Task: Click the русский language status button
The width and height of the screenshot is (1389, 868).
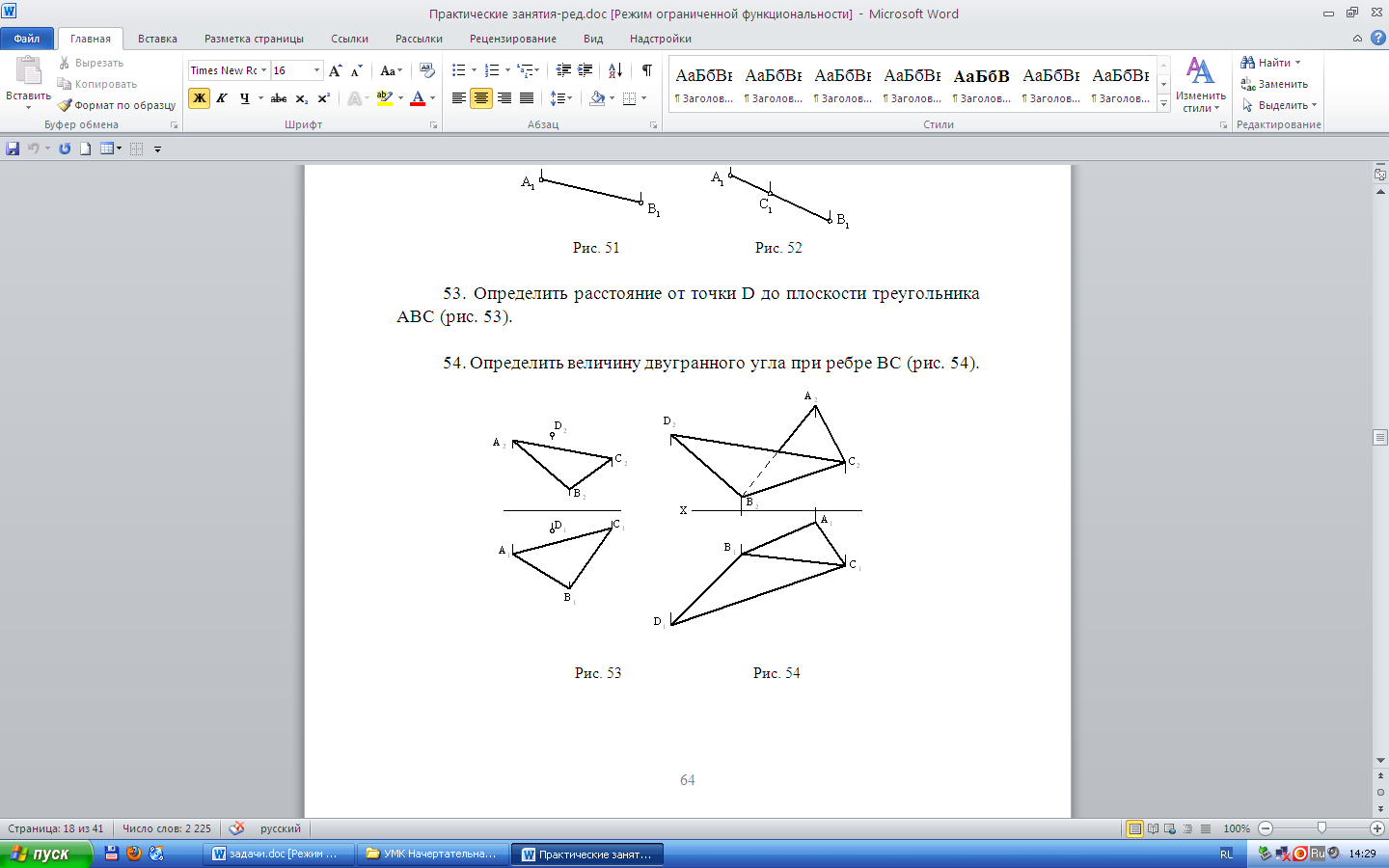Action: pyautogui.click(x=281, y=828)
